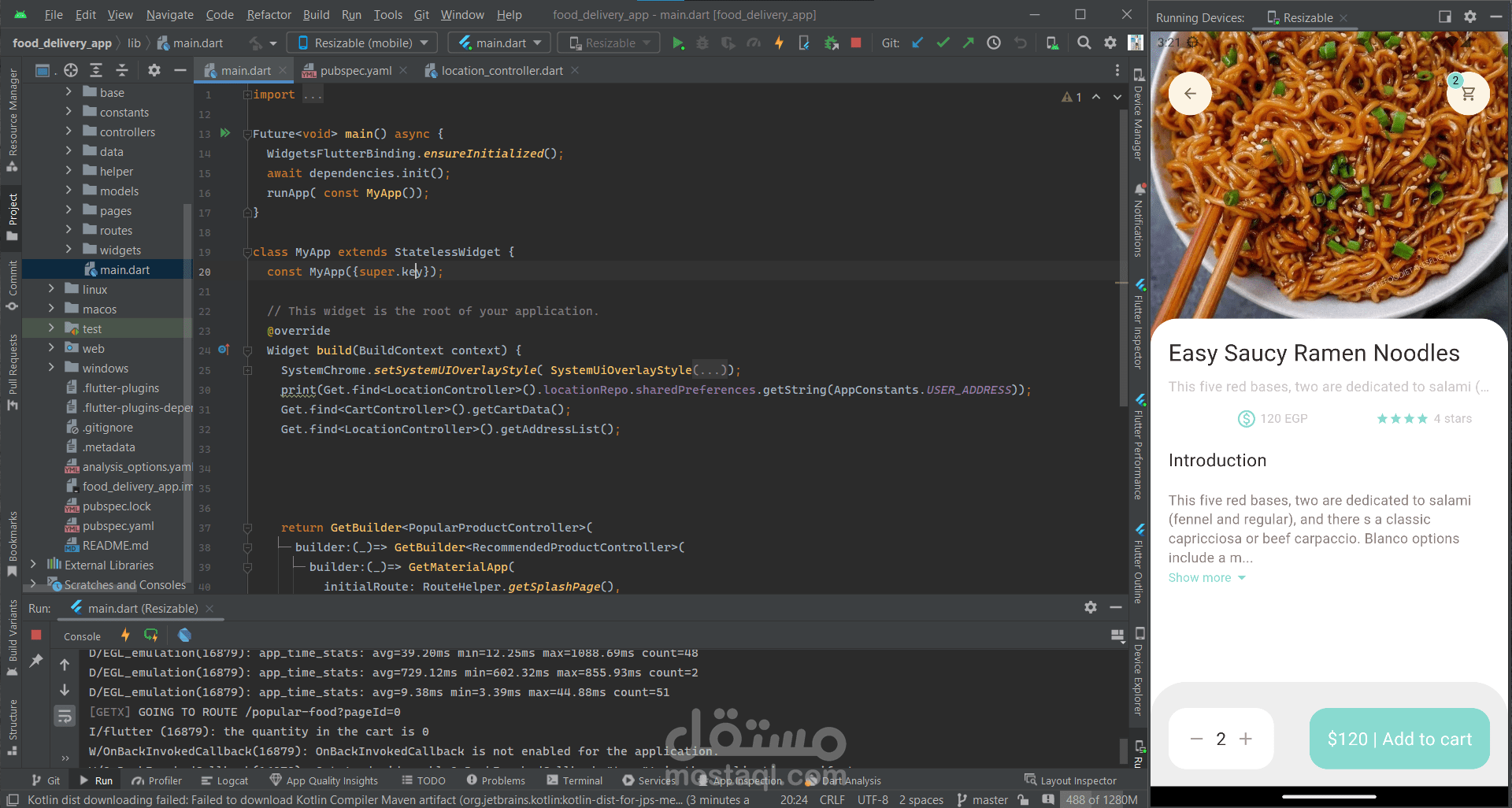Toggle the Commit tool window
This screenshot has width=1512, height=808.
[13, 285]
